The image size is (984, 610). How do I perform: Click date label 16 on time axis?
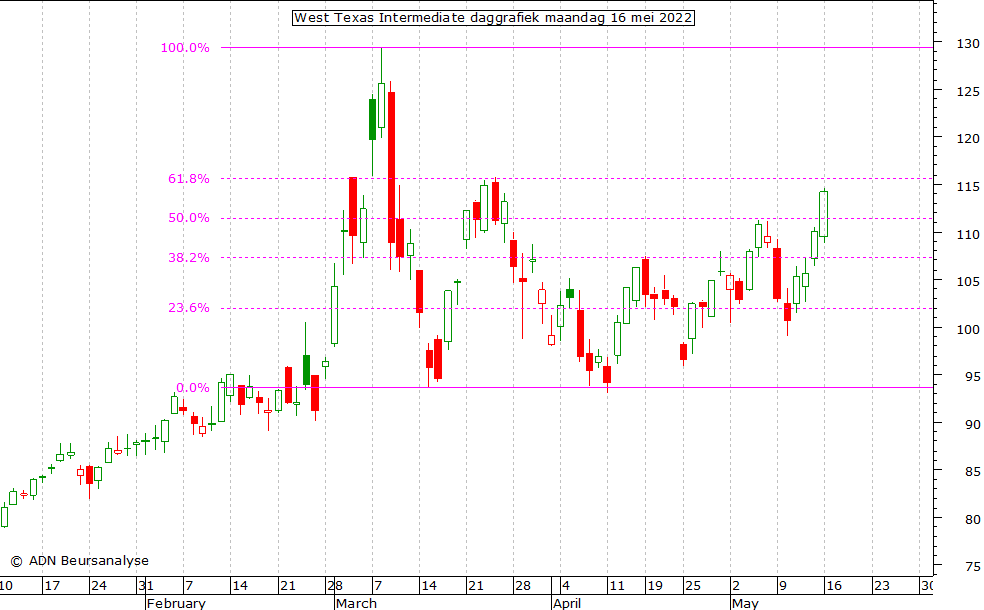tap(834, 586)
